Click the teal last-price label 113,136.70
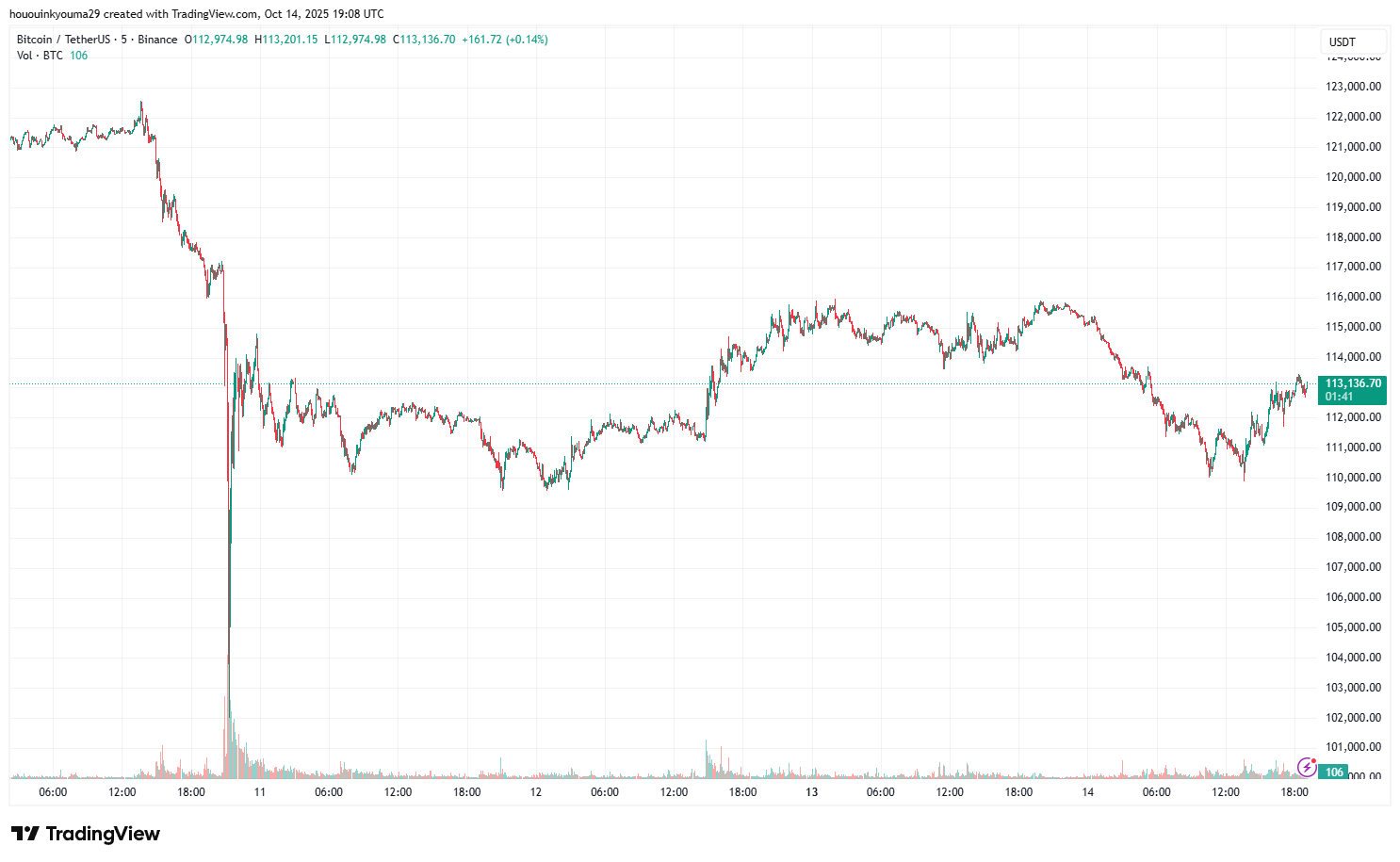1400x862 pixels. pos(1353,383)
